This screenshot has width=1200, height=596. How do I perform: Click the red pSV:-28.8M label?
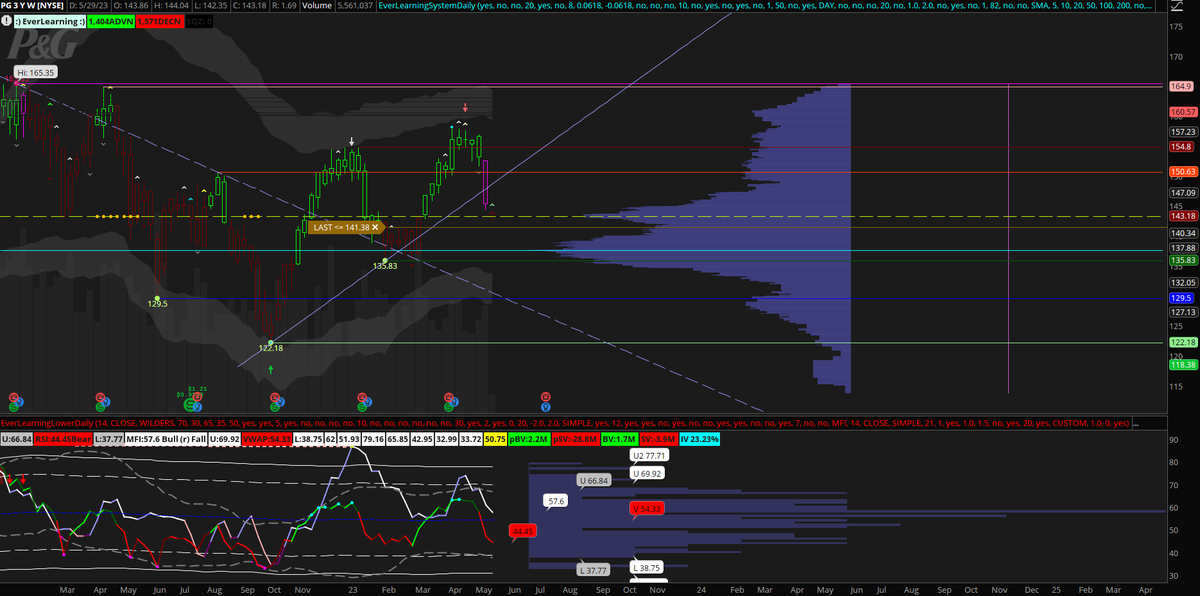[x=575, y=439]
